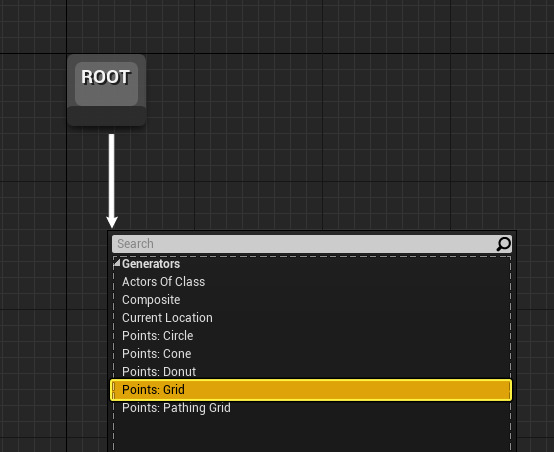Select Points: Donut generator
This screenshot has width=554, height=452.
click(159, 371)
